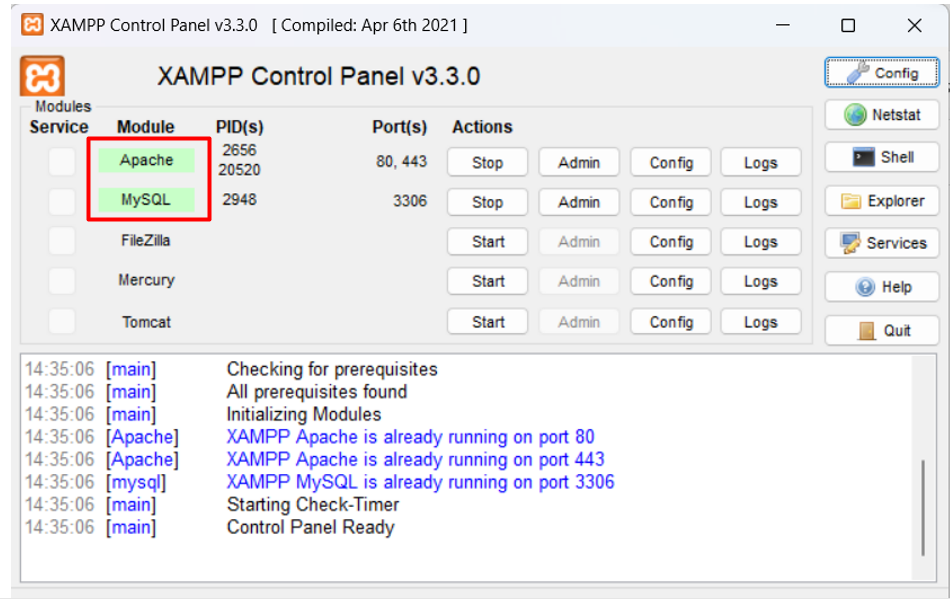Quit XAMPP using the door icon

[882, 331]
